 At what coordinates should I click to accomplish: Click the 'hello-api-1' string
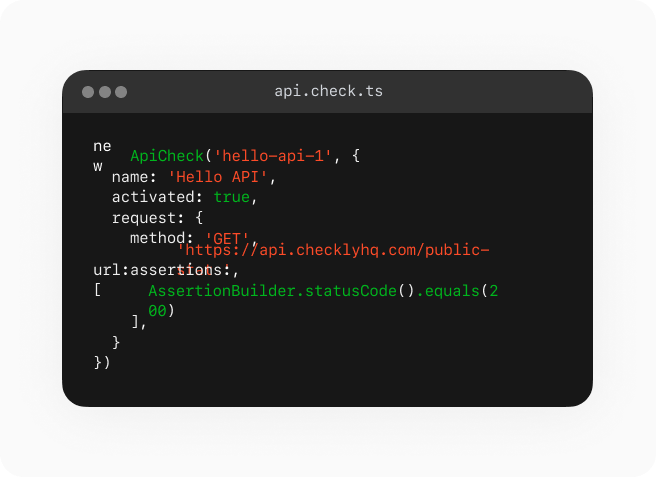coord(273,156)
